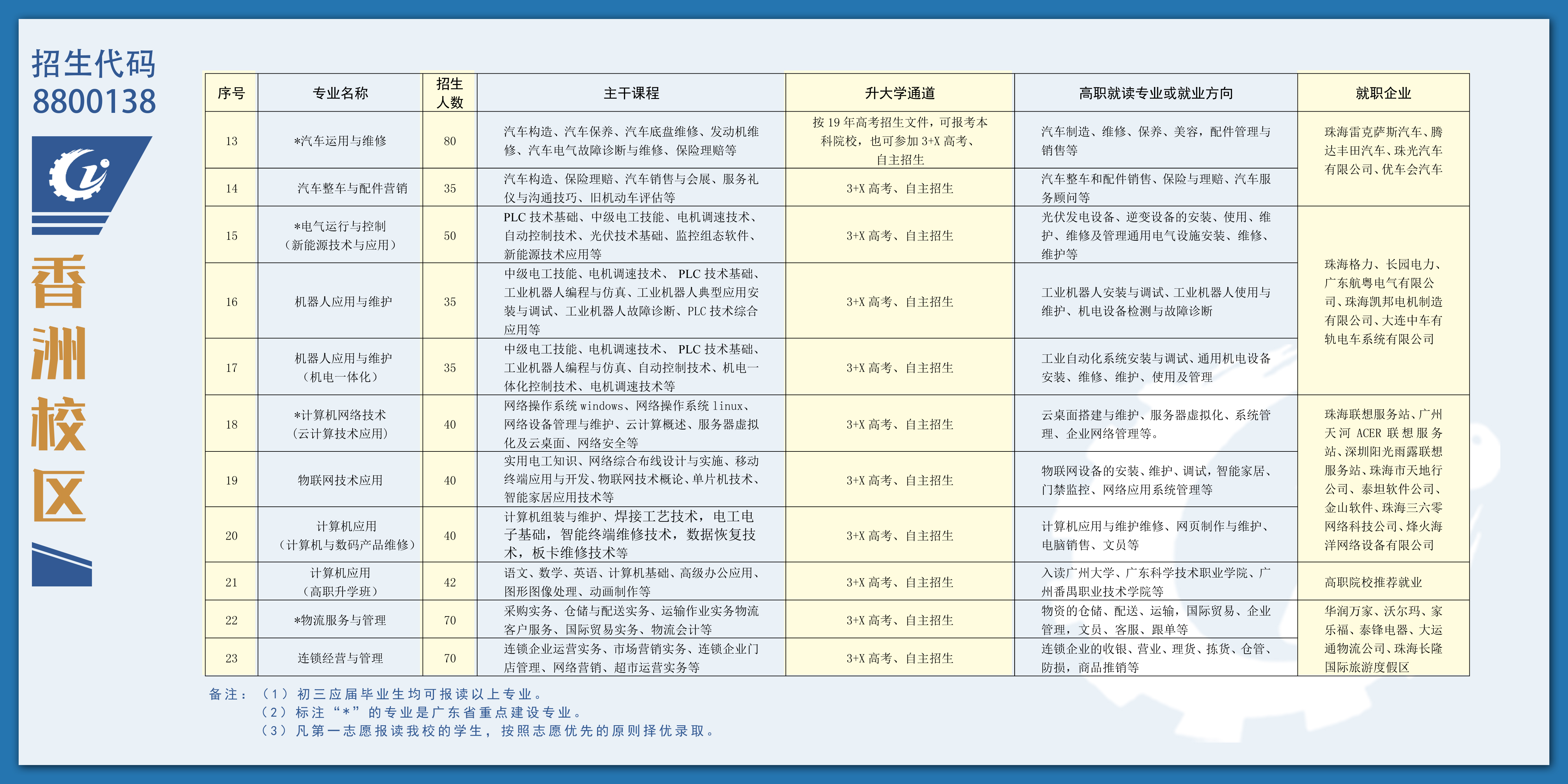Select the 招生人数 column header
The image size is (1568, 784).
[450, 93]
